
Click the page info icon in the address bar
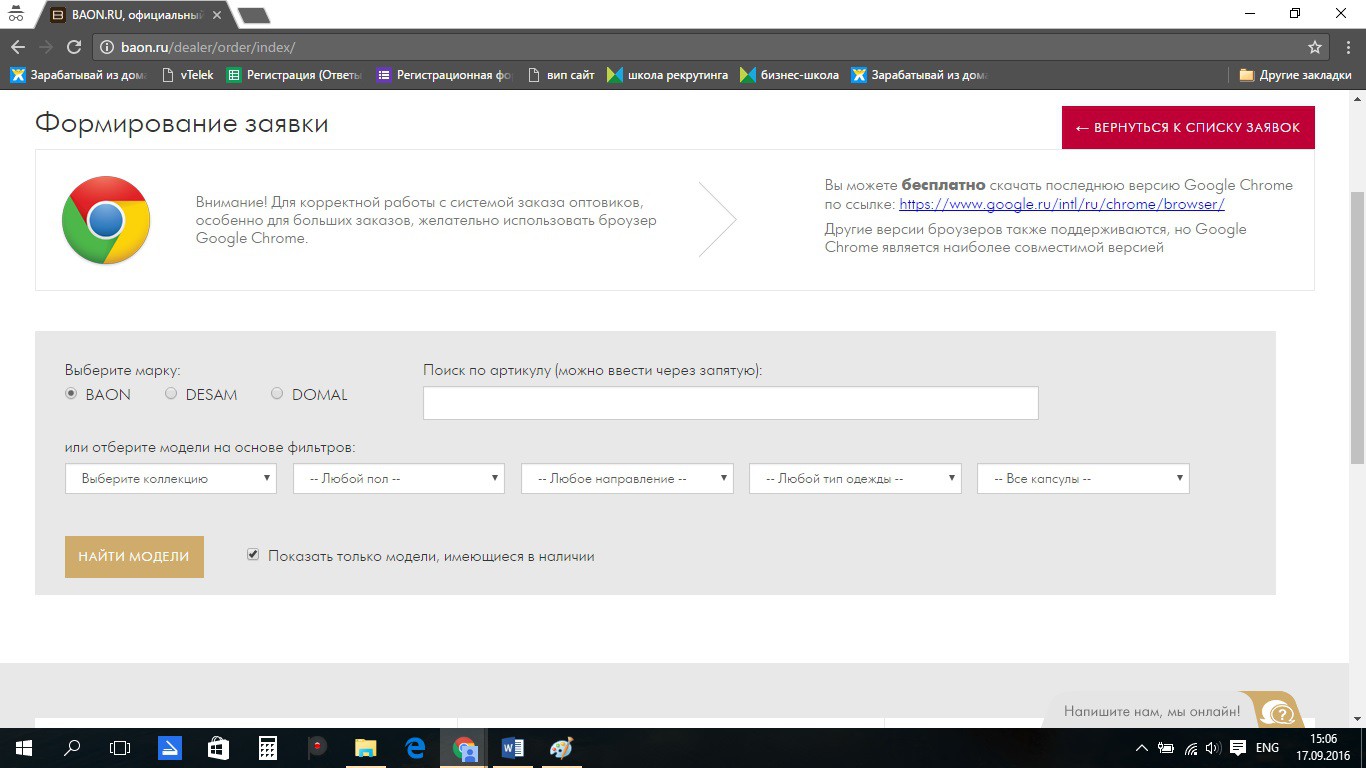[108, 47]
